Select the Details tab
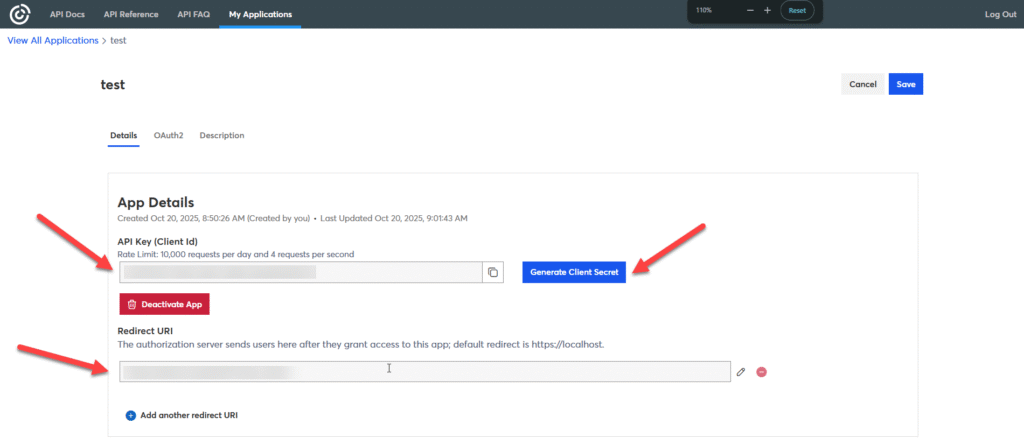Viewport: 1024px width, 445px height. coord(123,135)
